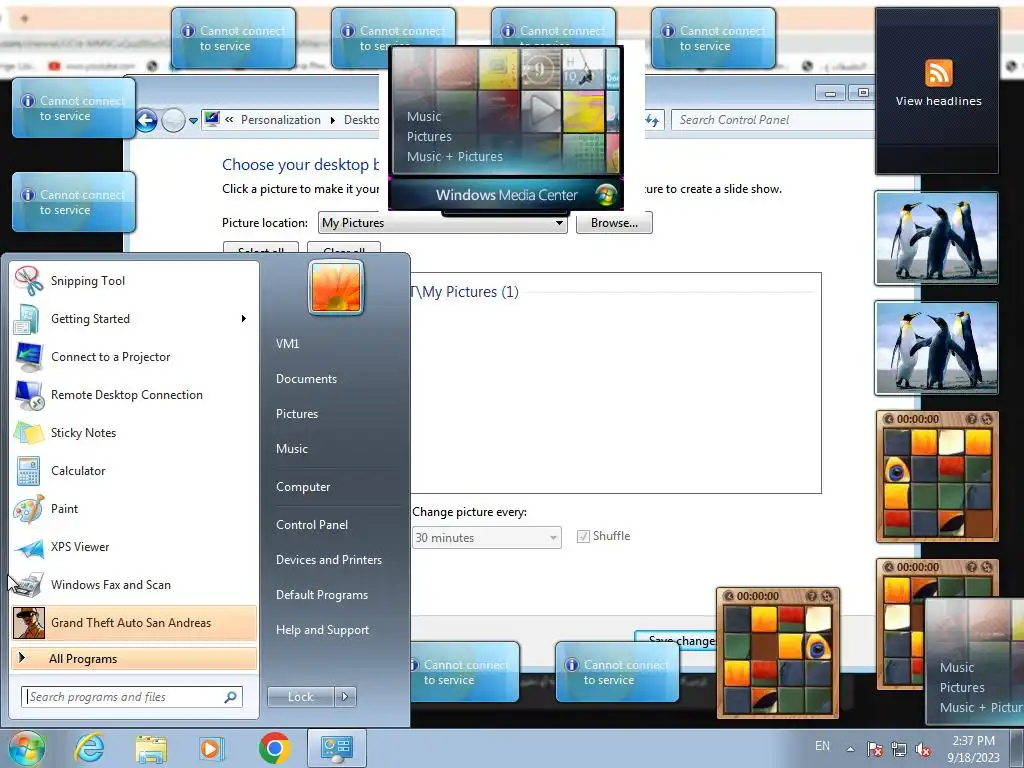The image size is (1024, 768).
Task: Open recent pages dropdown arrow
Action: point(193,121)
